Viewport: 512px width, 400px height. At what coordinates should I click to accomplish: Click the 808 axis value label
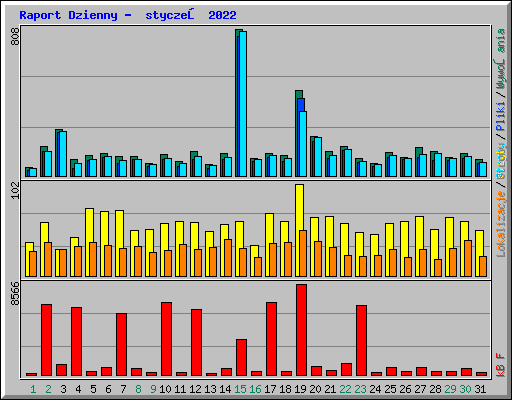click(15, 37)
